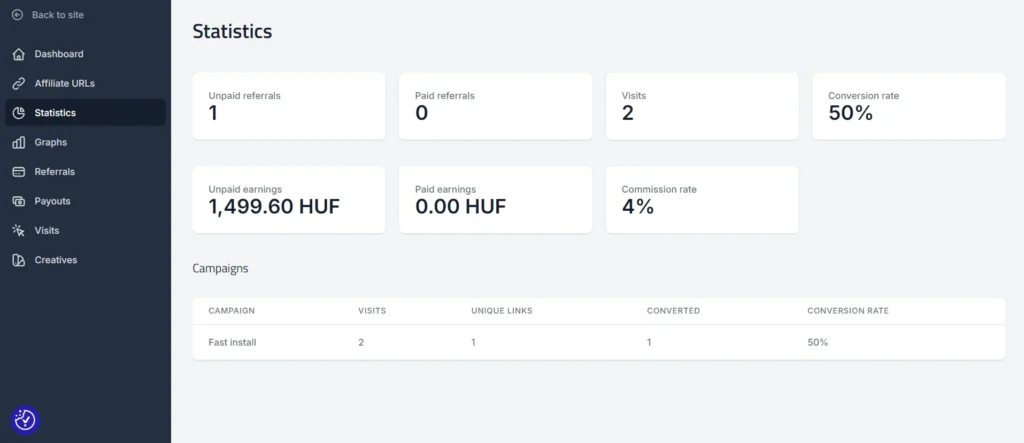
Task: Click the Statistics pie chart icon
Action: coord(18,113)
